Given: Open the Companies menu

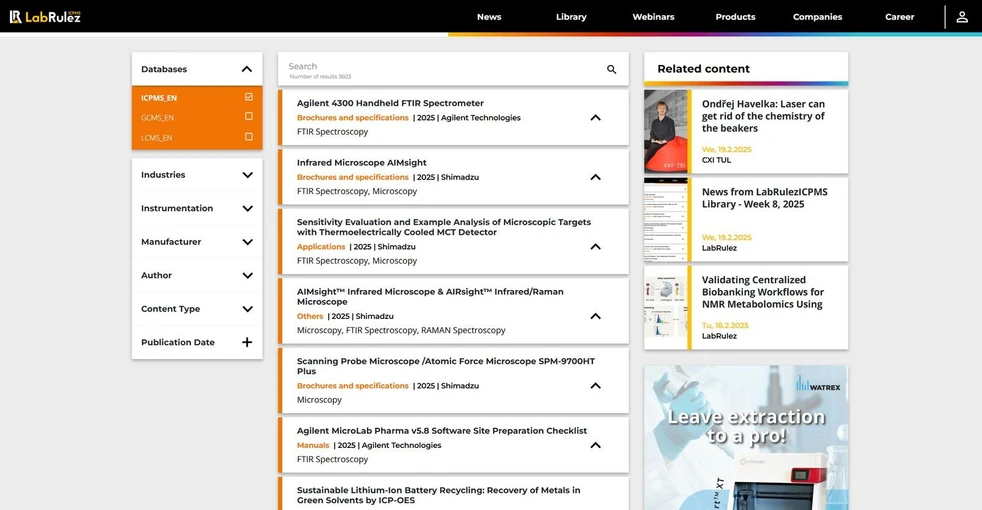Looking at the screenshot, I should (817, 17).
